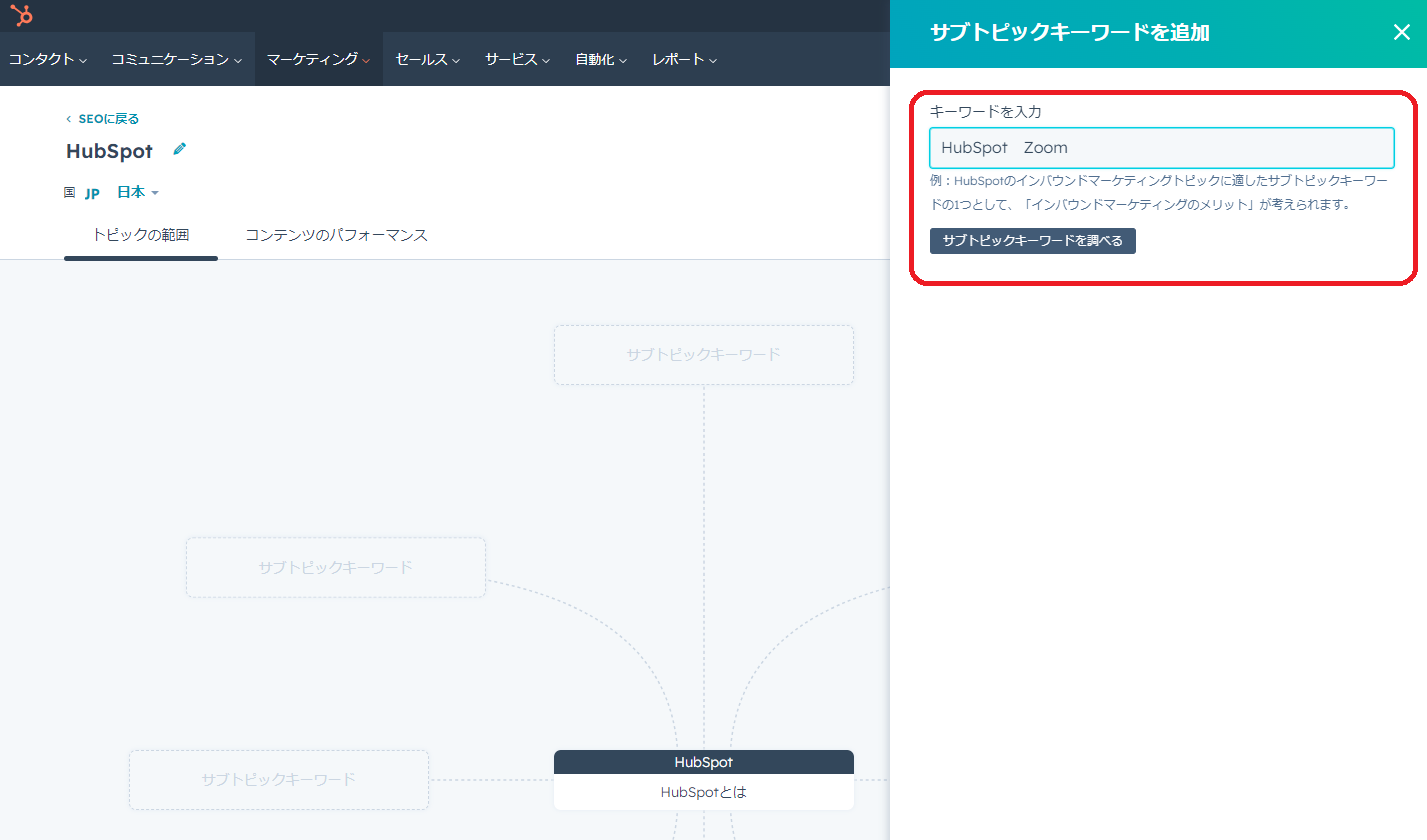Image resolution: width=1427 pixels, height=840 pixels.
Task: Click the HubSpot sprocket logo
Action: point(21,15)
